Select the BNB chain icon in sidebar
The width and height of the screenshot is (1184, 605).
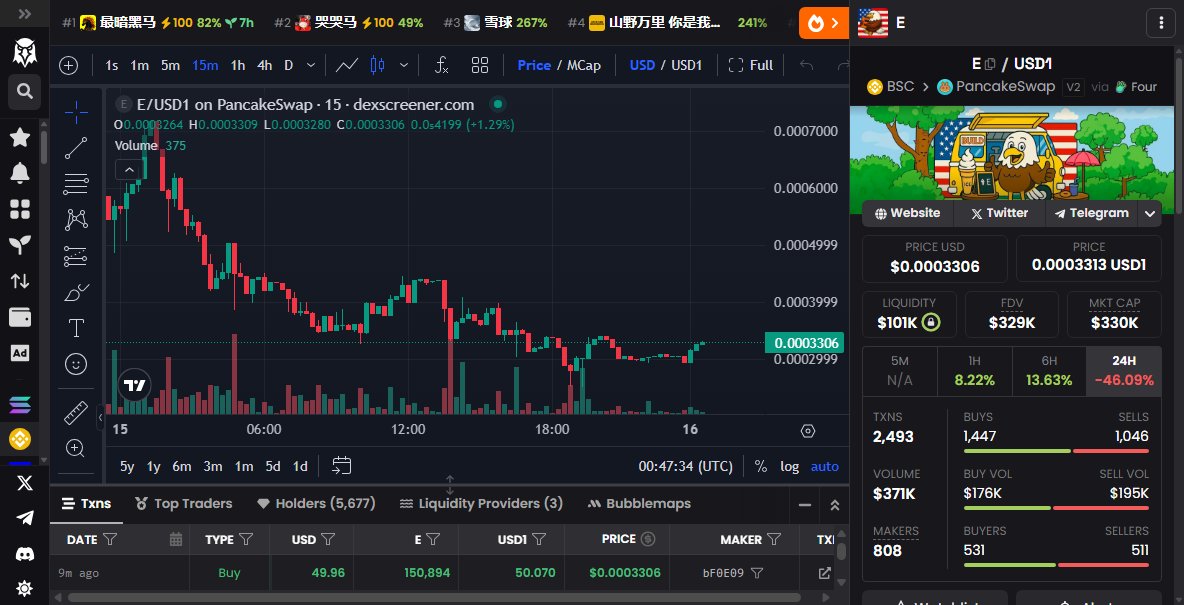(x=20, y=438)
